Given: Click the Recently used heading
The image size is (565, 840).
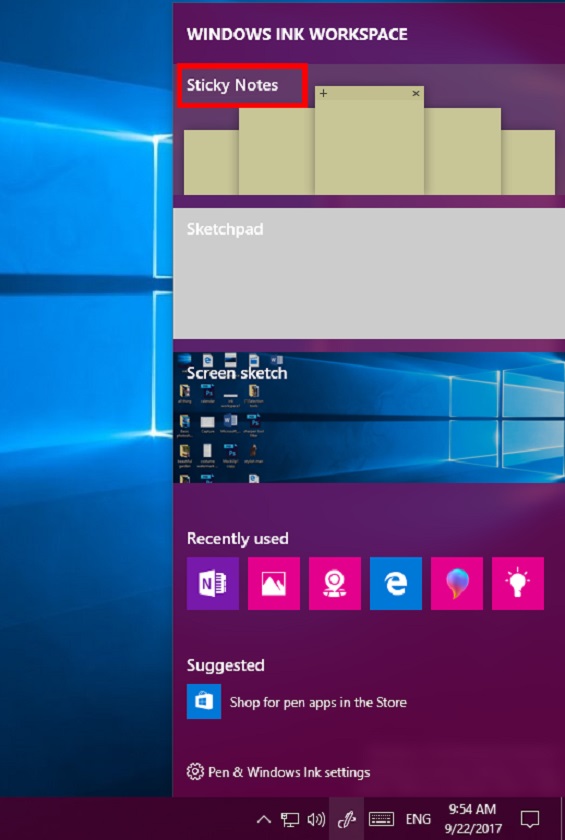Looking at the screenshot, I should point(237,538).
